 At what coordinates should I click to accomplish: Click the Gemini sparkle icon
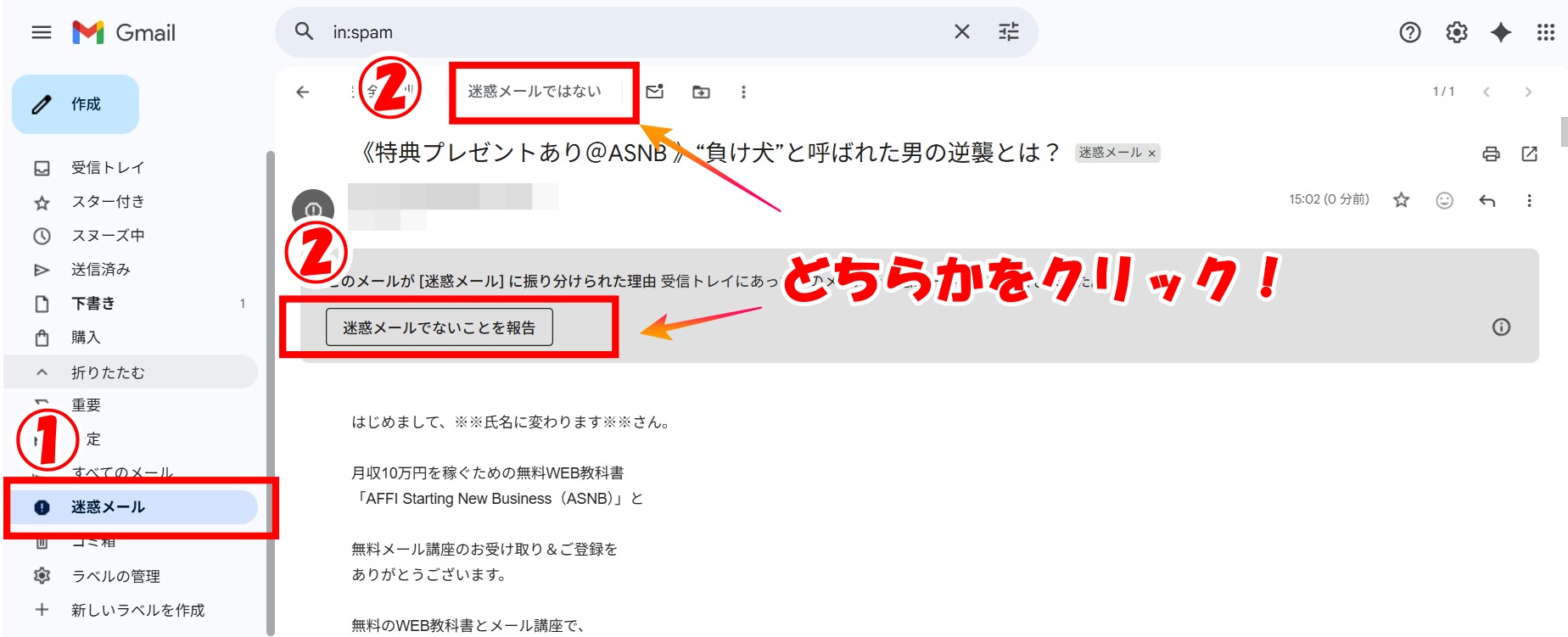pyautogui.click(x=1500, y=32)
